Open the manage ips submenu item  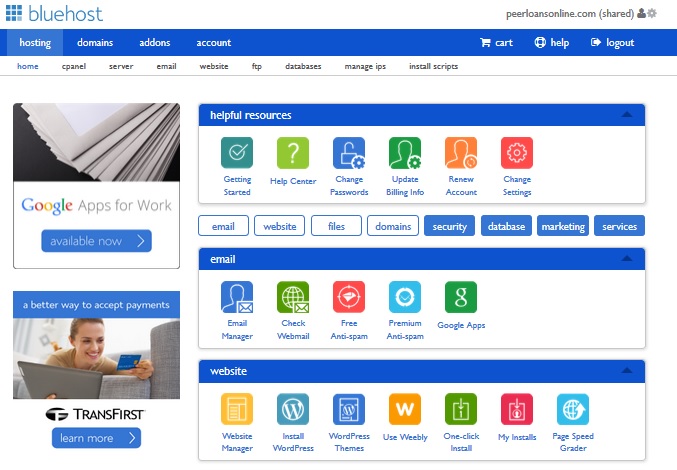tap(365, 66)
